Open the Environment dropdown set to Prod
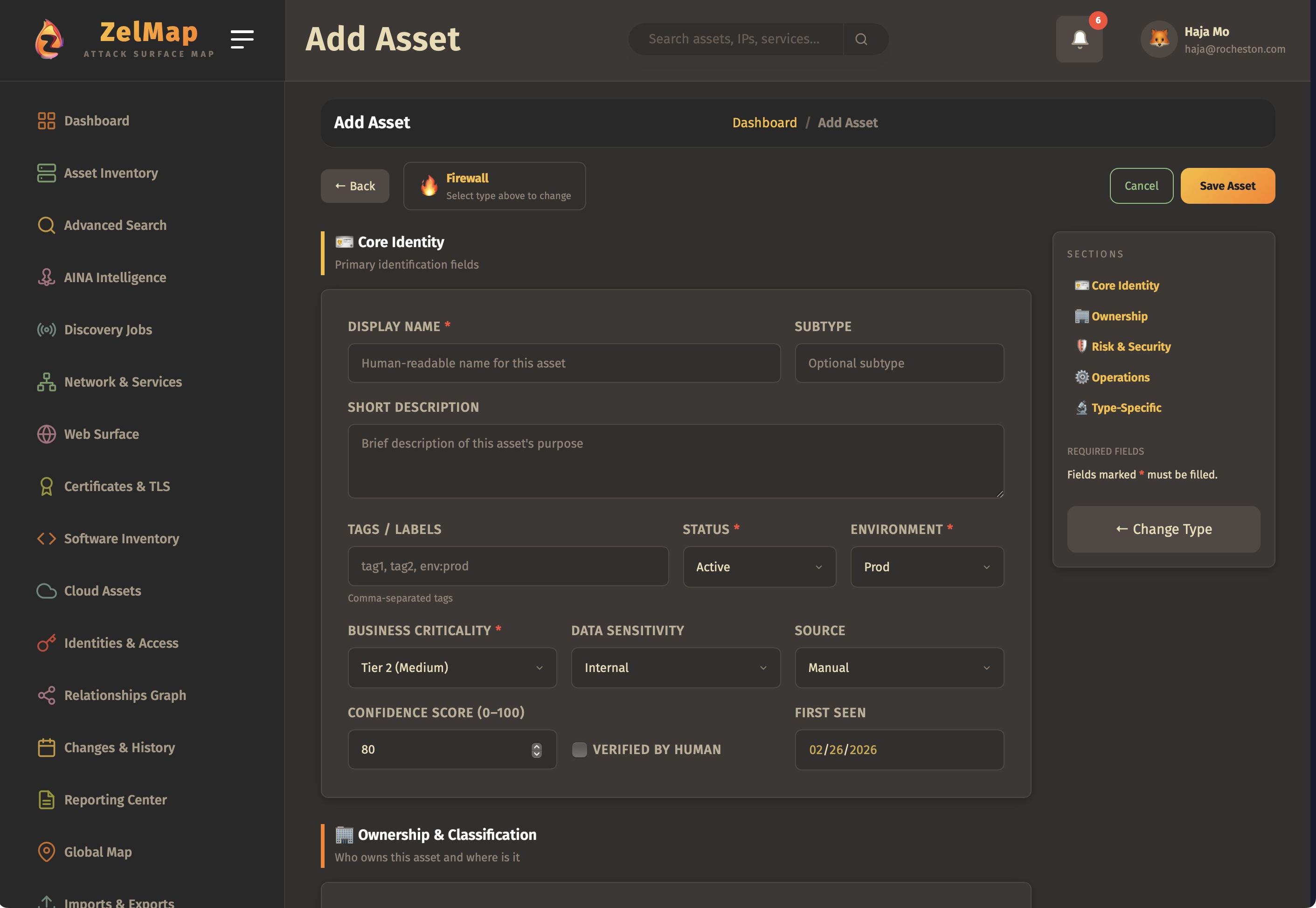This screenshot has width=1316, height=908. click(927, 567)
